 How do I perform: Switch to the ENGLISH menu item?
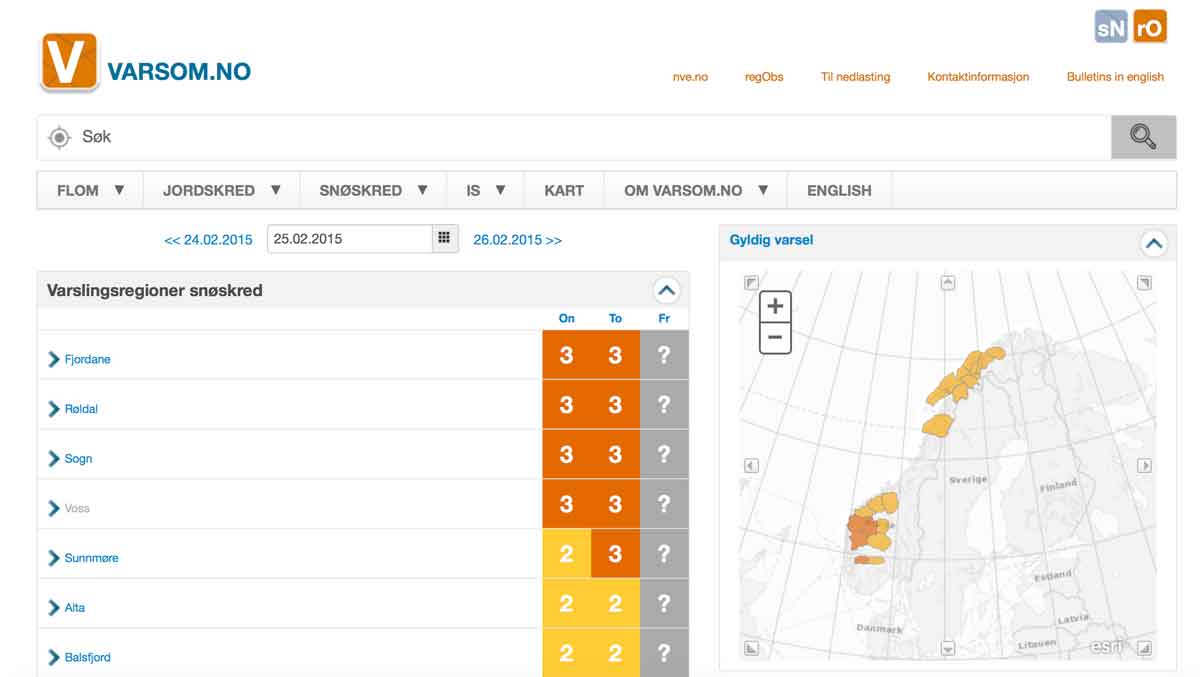pos(839,190)
